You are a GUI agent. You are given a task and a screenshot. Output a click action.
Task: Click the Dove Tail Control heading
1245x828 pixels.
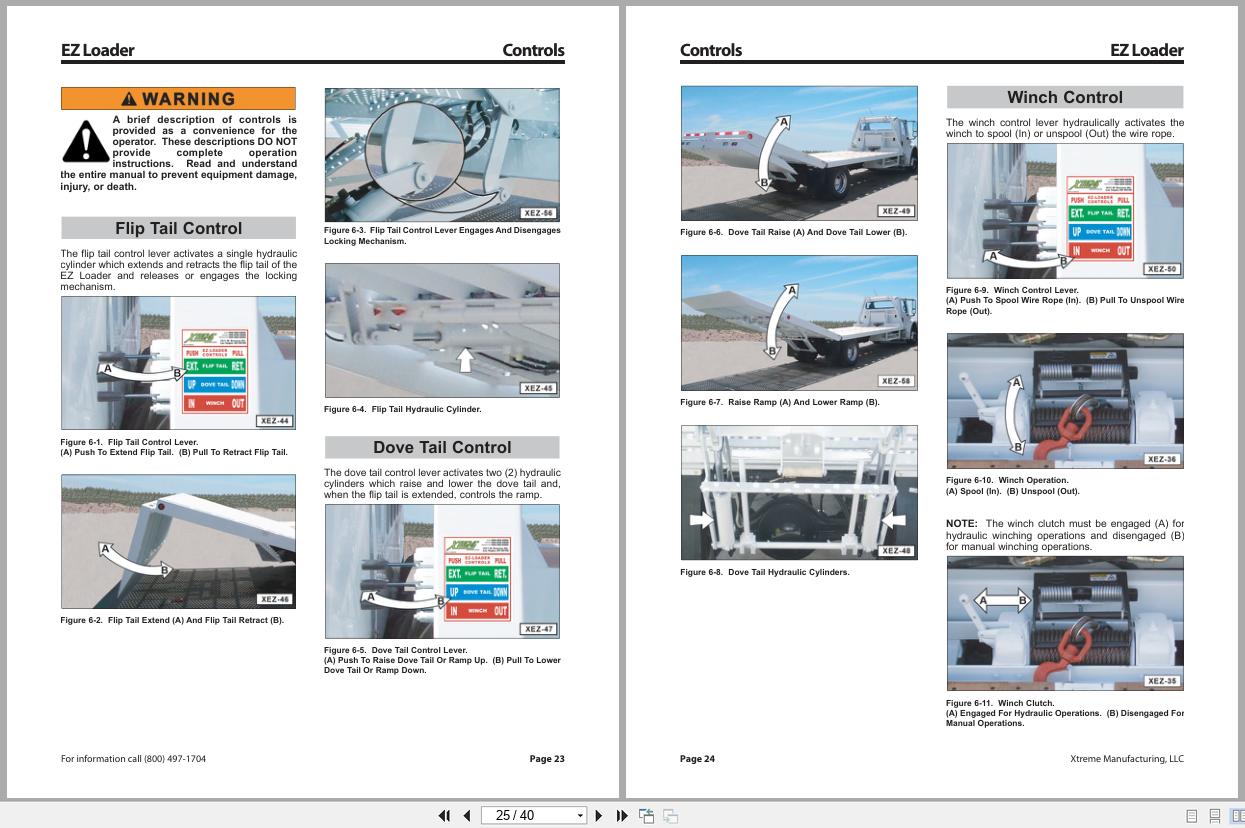(442, 447)
